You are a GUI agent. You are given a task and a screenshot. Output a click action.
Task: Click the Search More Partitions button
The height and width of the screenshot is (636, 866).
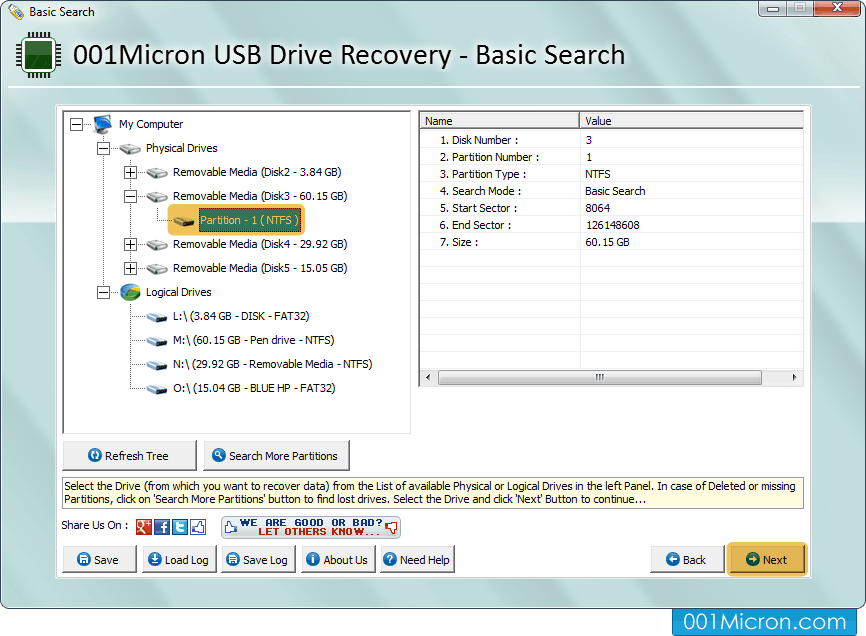click(x=276, y=455)
